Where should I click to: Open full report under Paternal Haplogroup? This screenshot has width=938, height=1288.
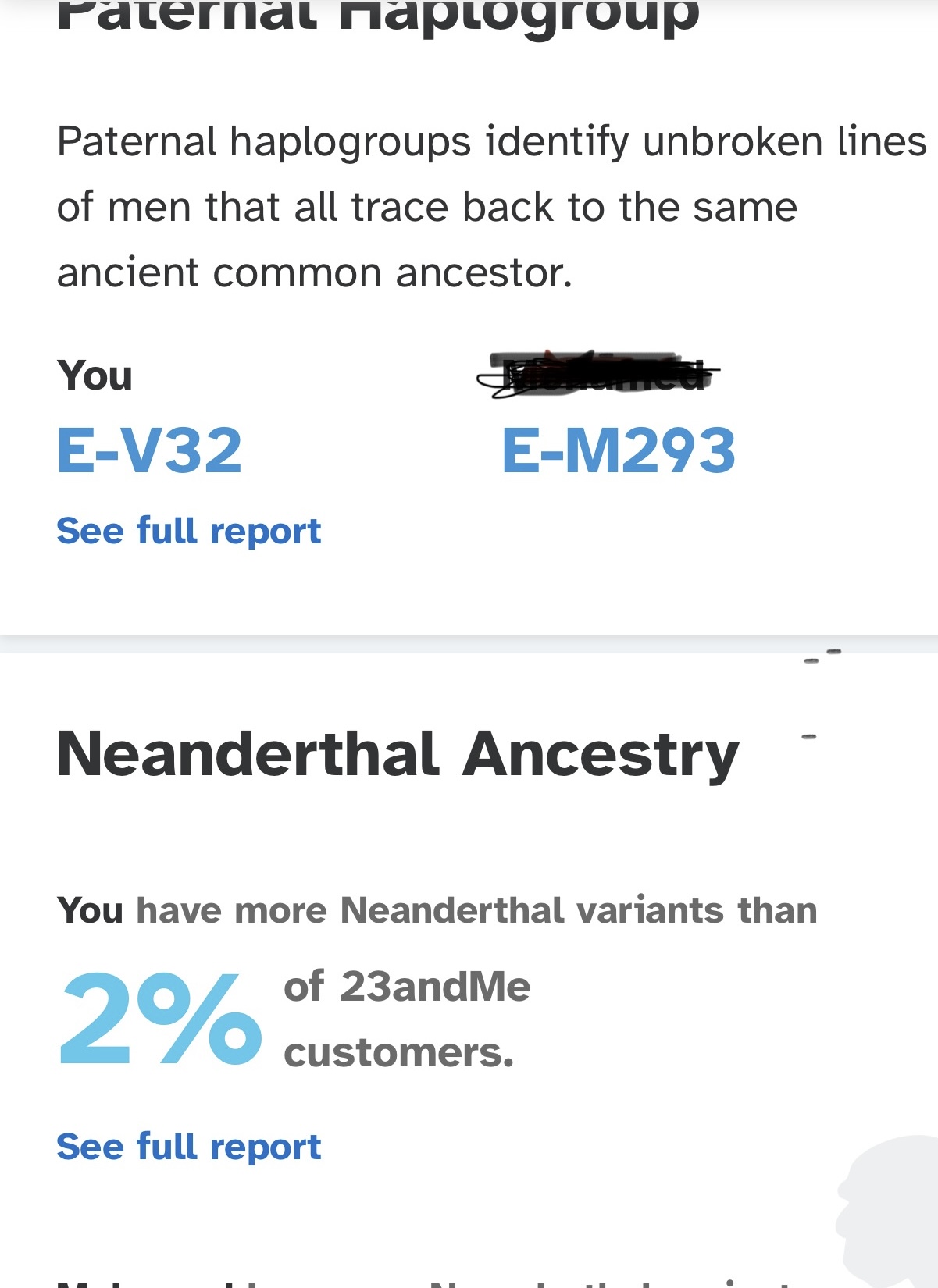[x=188, y=531]
